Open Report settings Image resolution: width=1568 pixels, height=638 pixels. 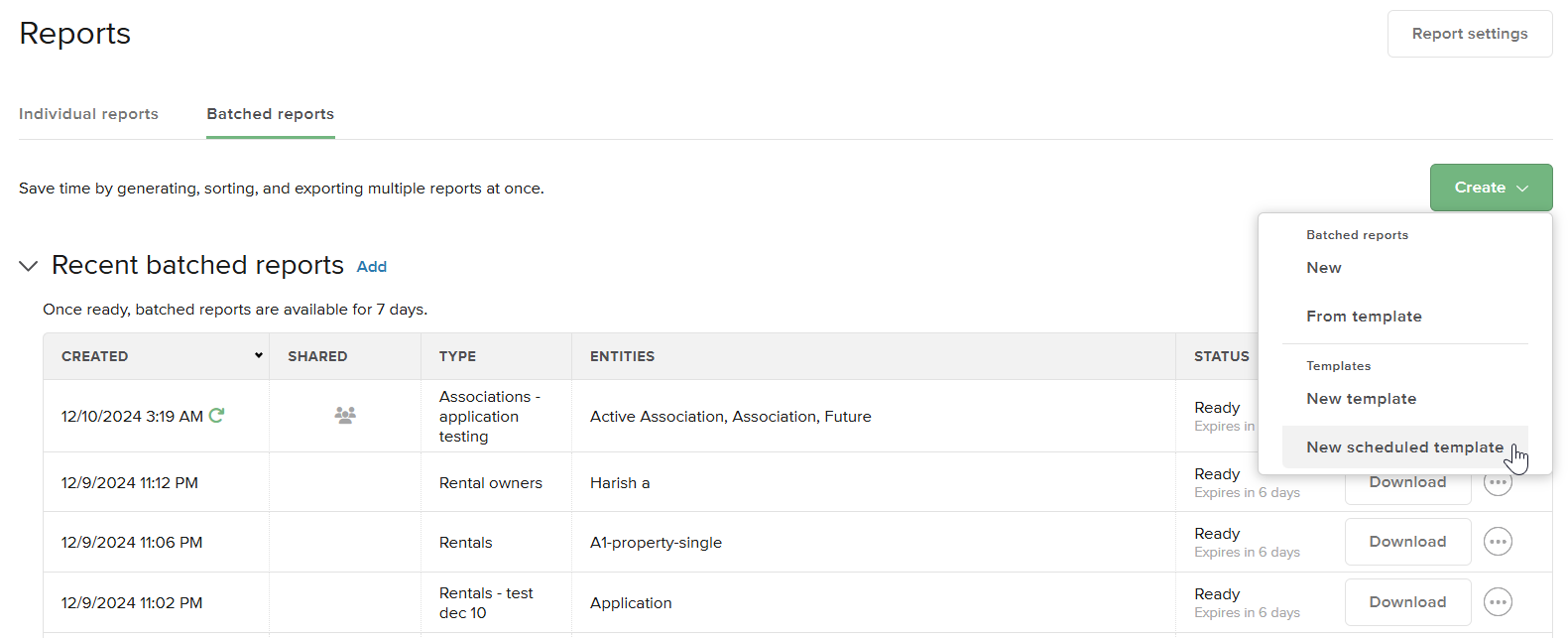click(x=1470, y=34)
